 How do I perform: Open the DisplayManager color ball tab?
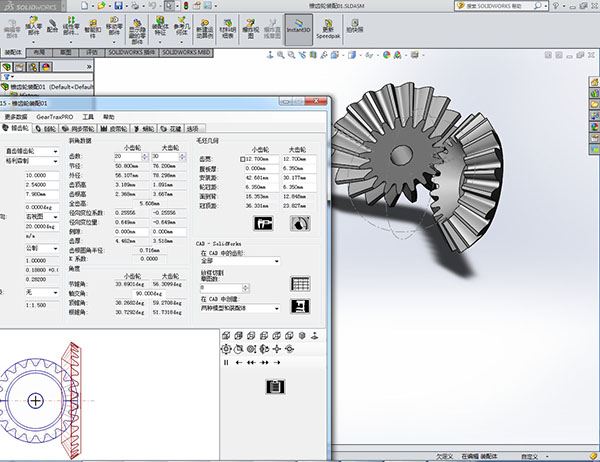(x=46, y=67)
